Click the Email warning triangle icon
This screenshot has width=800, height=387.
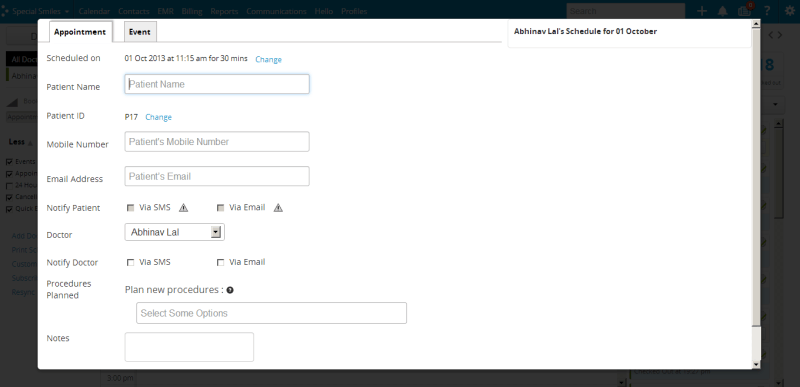(278, 208)
